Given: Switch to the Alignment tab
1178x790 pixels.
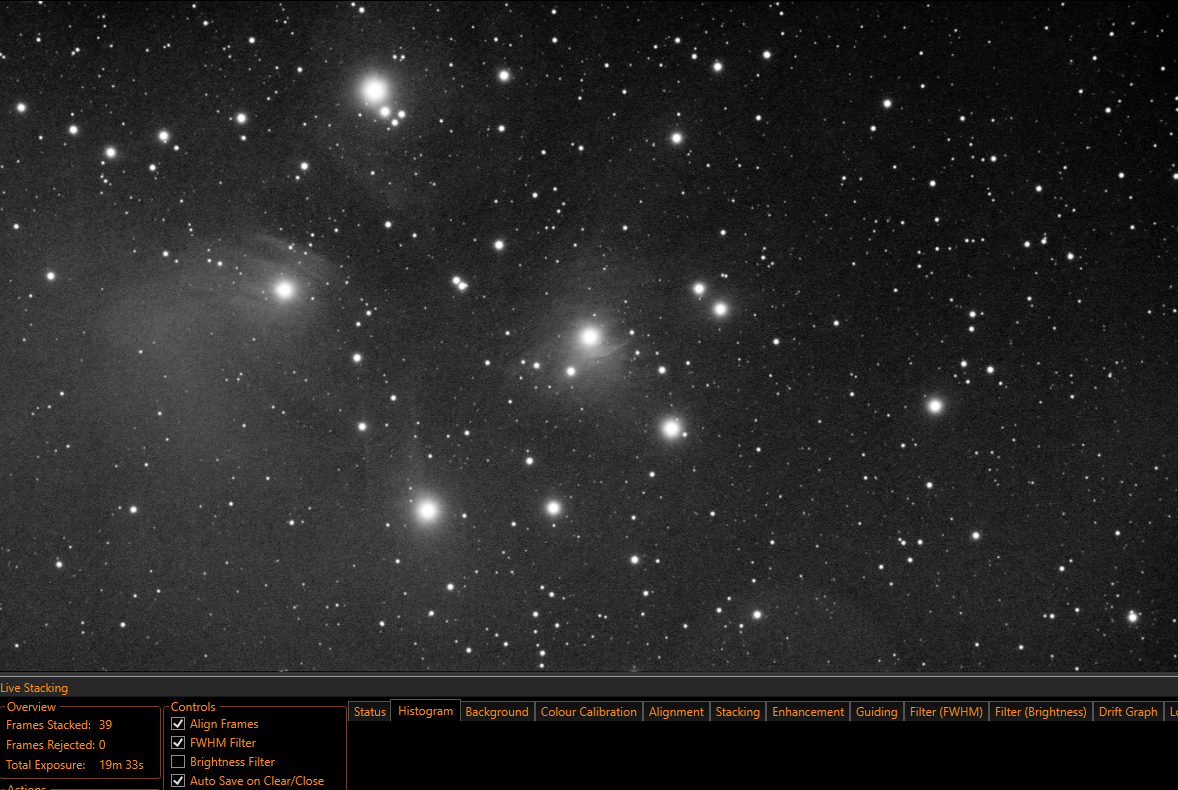Looking at the screenshot, I should [676, 712].
